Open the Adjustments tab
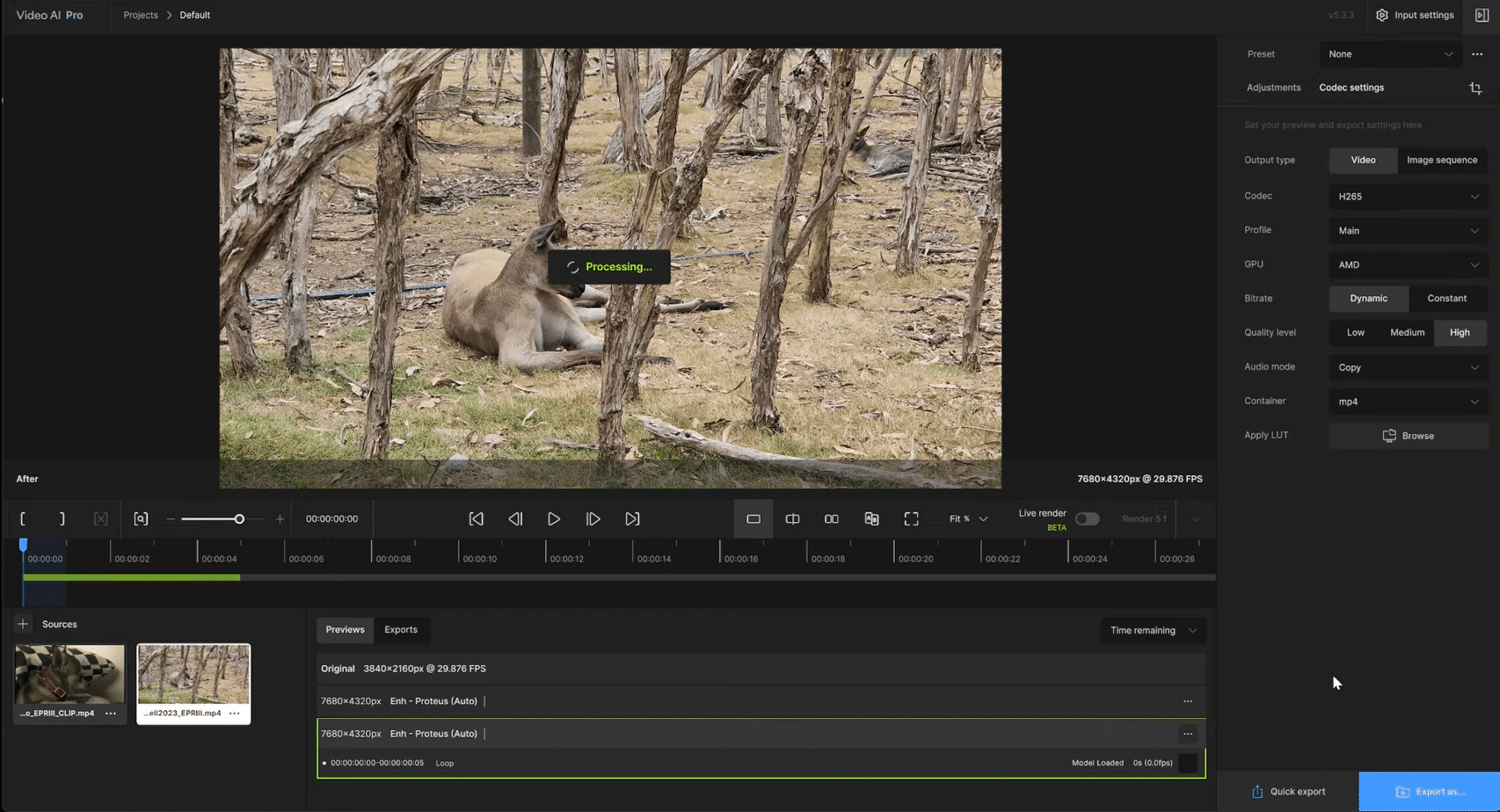1500x812 pixels. [1273, 88]
